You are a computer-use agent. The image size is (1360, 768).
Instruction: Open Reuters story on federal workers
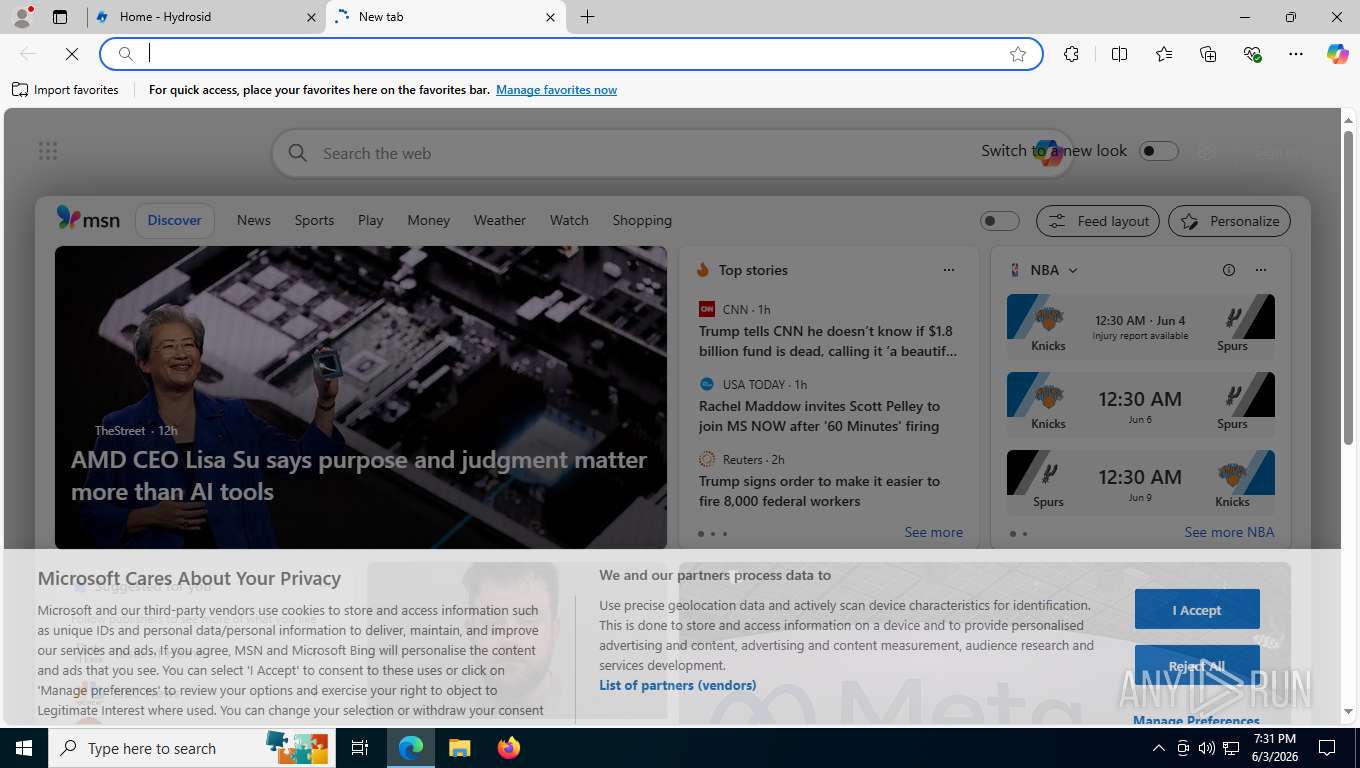click(820, 491)
